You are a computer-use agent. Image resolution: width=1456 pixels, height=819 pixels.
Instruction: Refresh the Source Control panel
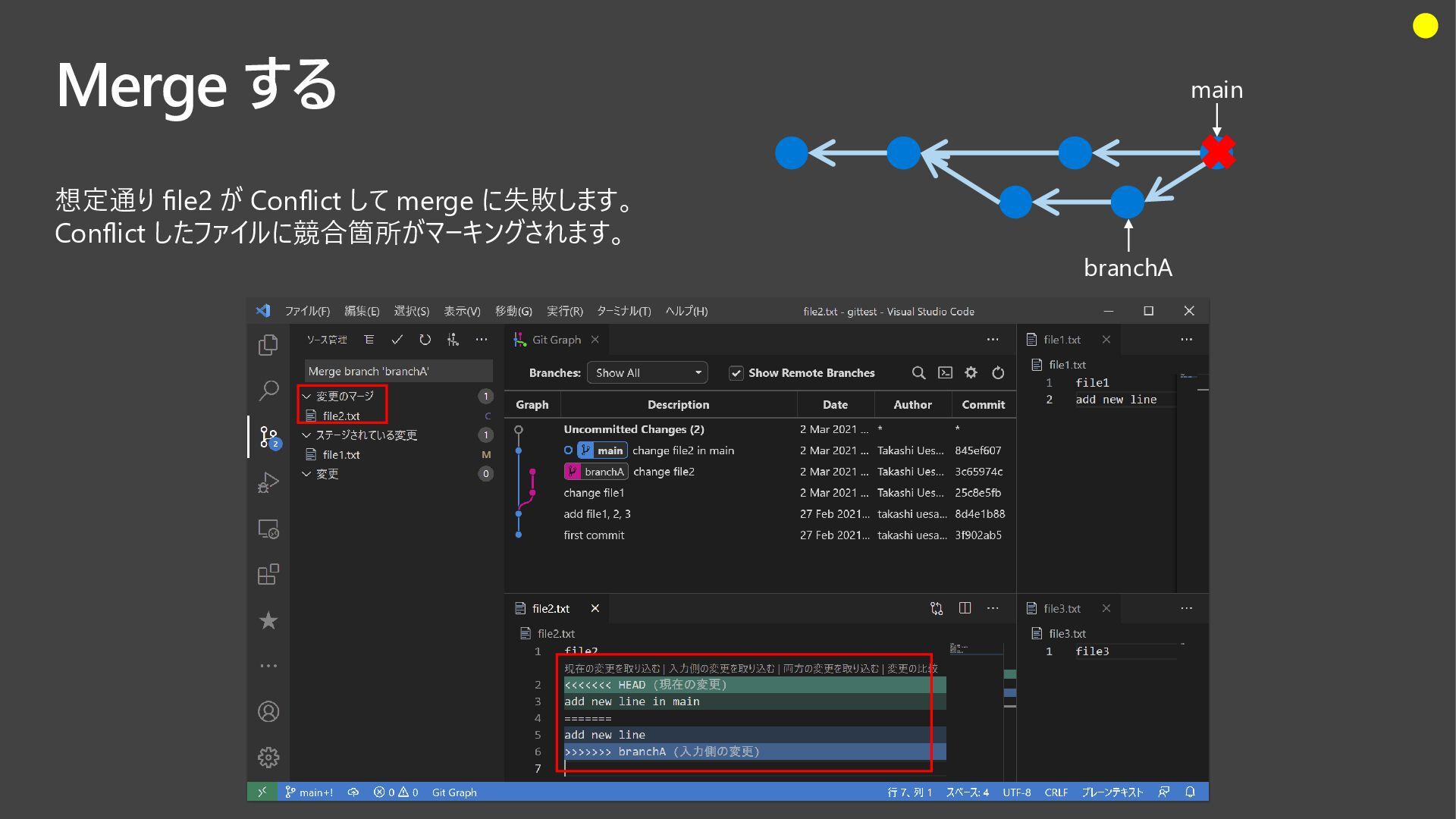(x=425, y=340)
